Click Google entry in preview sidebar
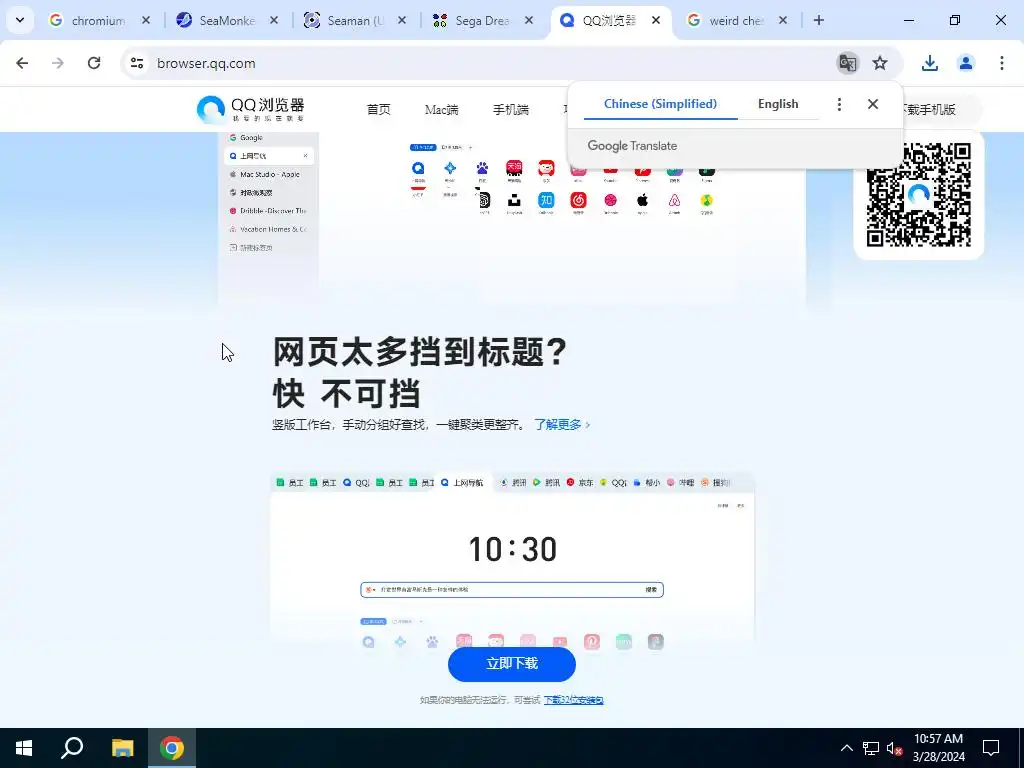 (x=251, y=138)
